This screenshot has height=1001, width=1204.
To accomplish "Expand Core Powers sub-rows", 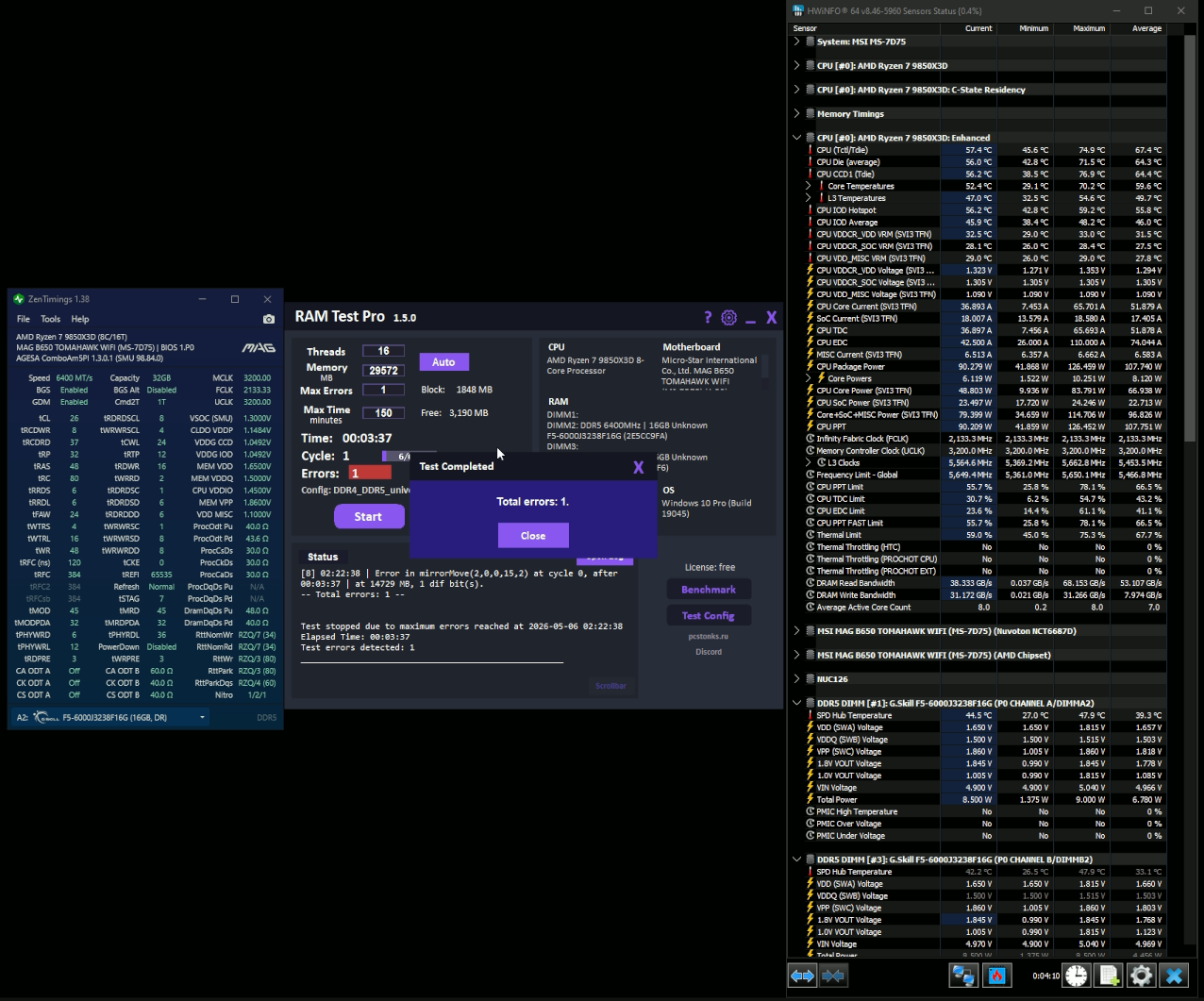I will (x=809, y=378).
